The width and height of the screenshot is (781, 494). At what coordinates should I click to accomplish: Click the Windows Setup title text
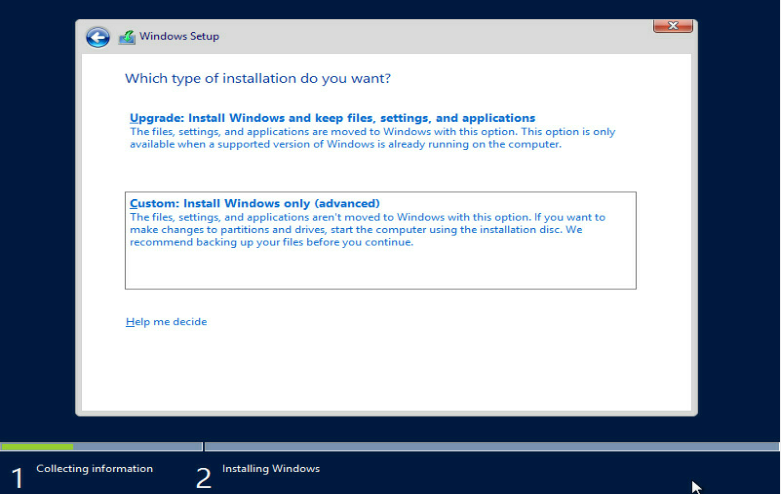(179, 36)
